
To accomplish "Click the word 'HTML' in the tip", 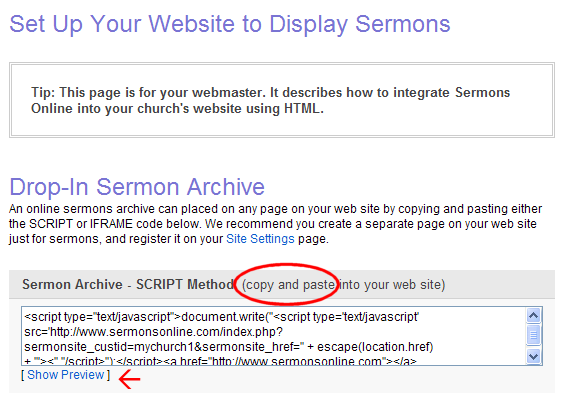I will click(304, 109).
